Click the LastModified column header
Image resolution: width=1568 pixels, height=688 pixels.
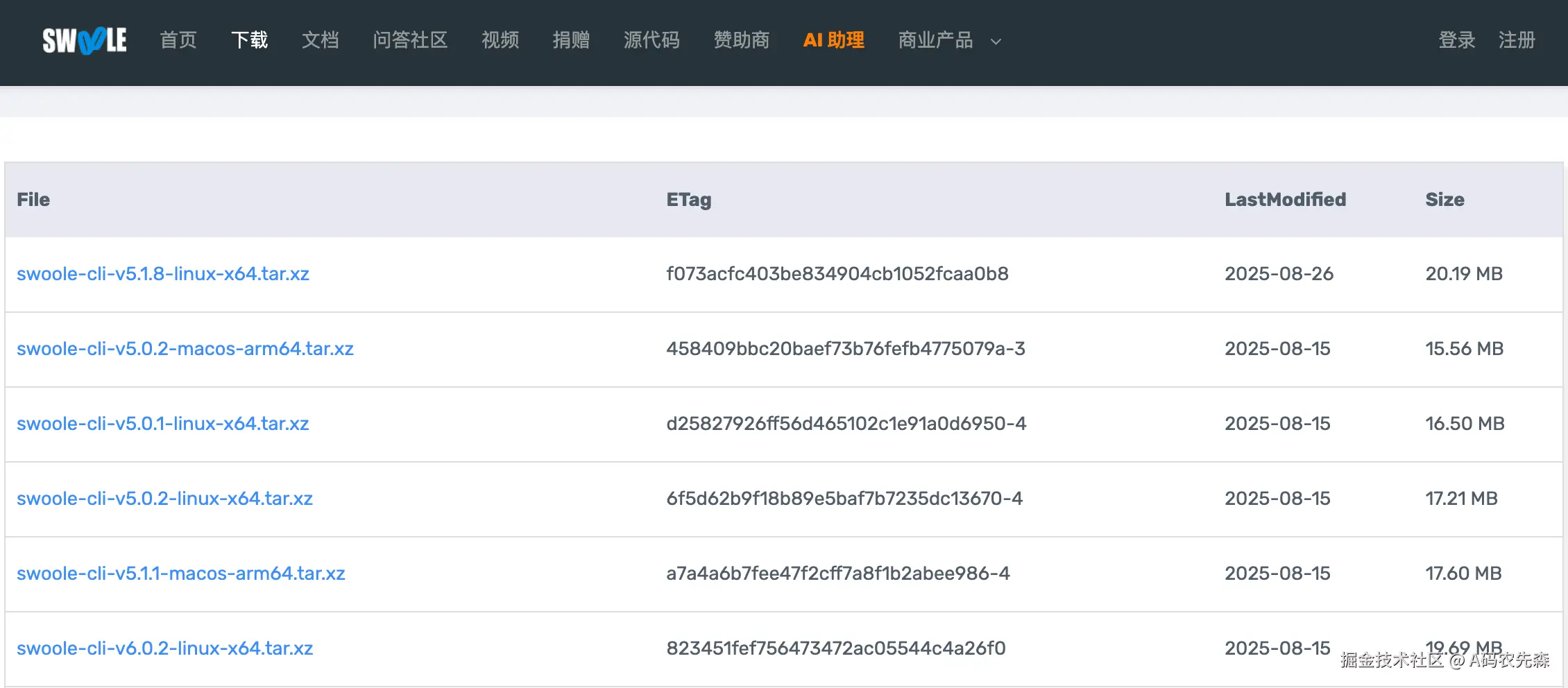click(x=1286, y=200)
